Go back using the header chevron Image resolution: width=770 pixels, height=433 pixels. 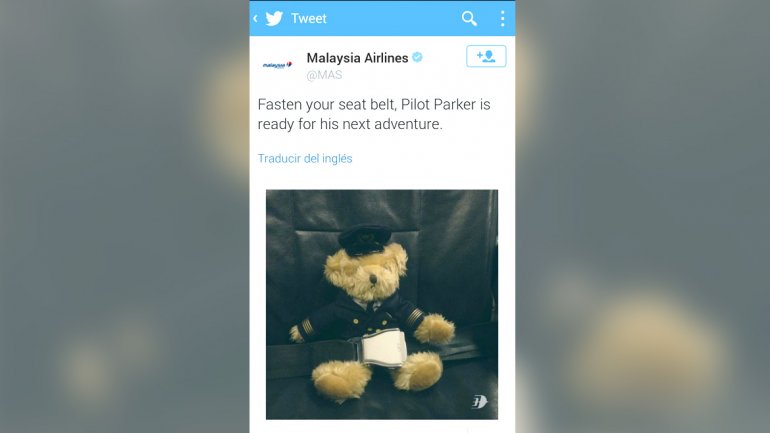255,19
